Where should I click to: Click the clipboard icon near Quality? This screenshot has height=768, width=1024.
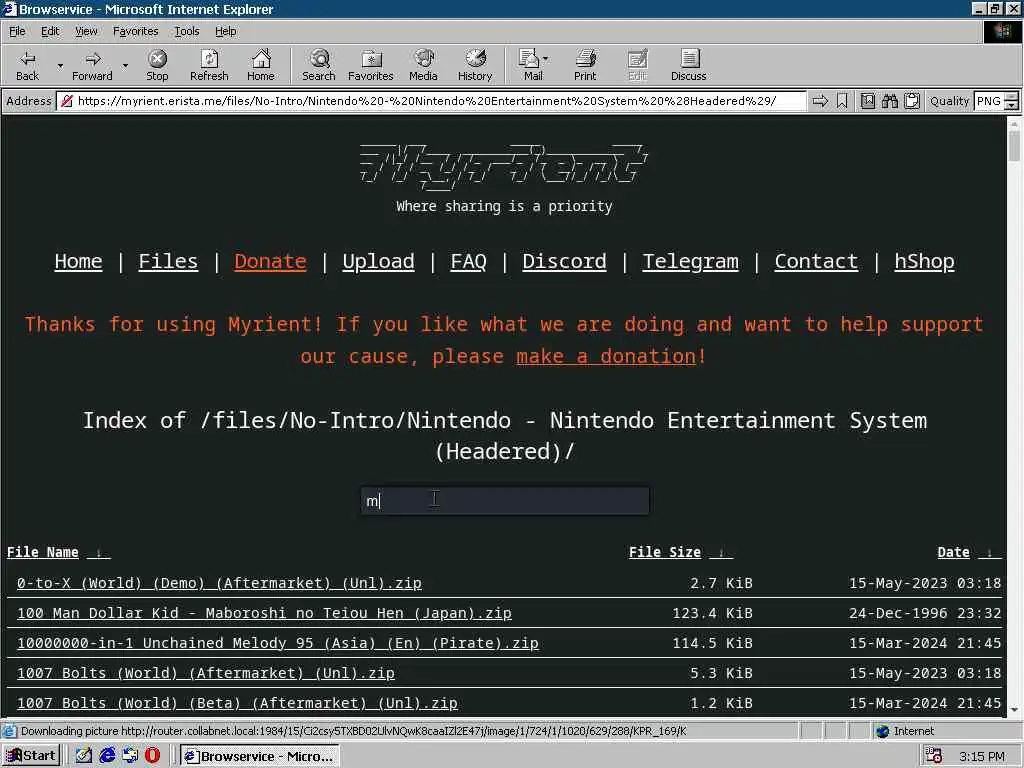(912, 101)
